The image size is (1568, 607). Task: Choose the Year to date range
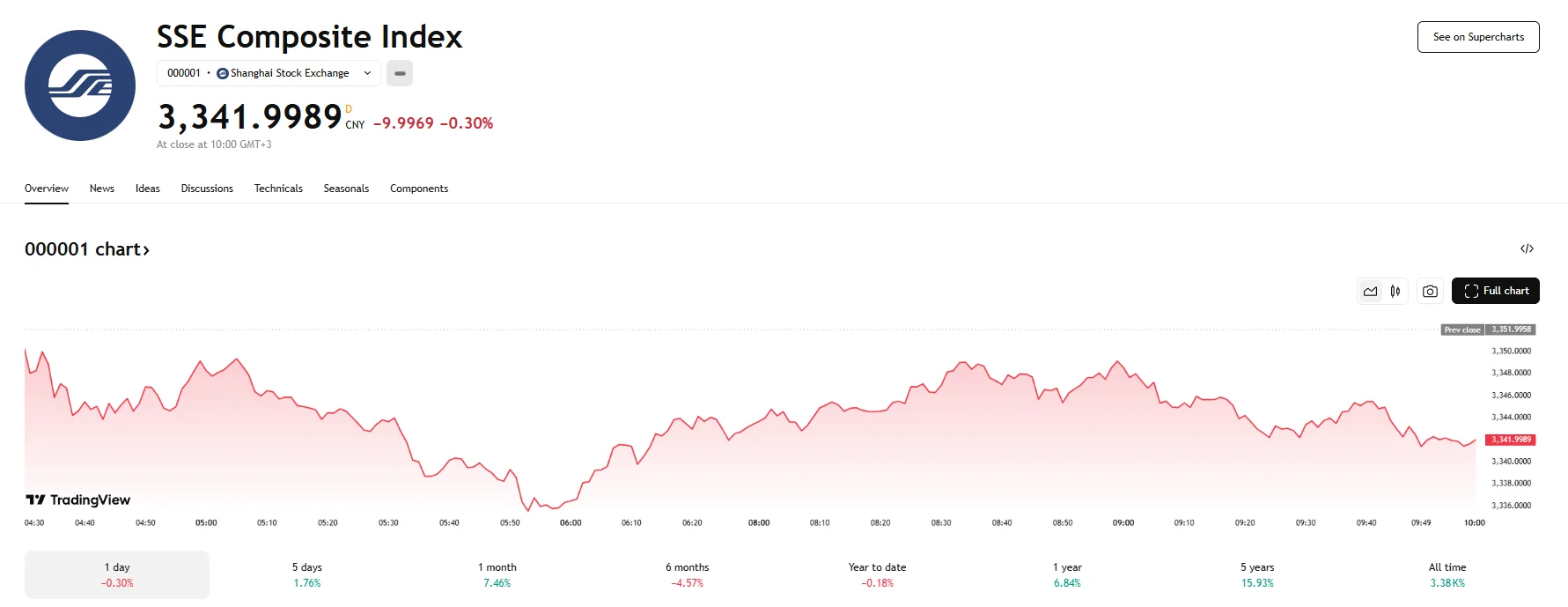click(877, 574)
